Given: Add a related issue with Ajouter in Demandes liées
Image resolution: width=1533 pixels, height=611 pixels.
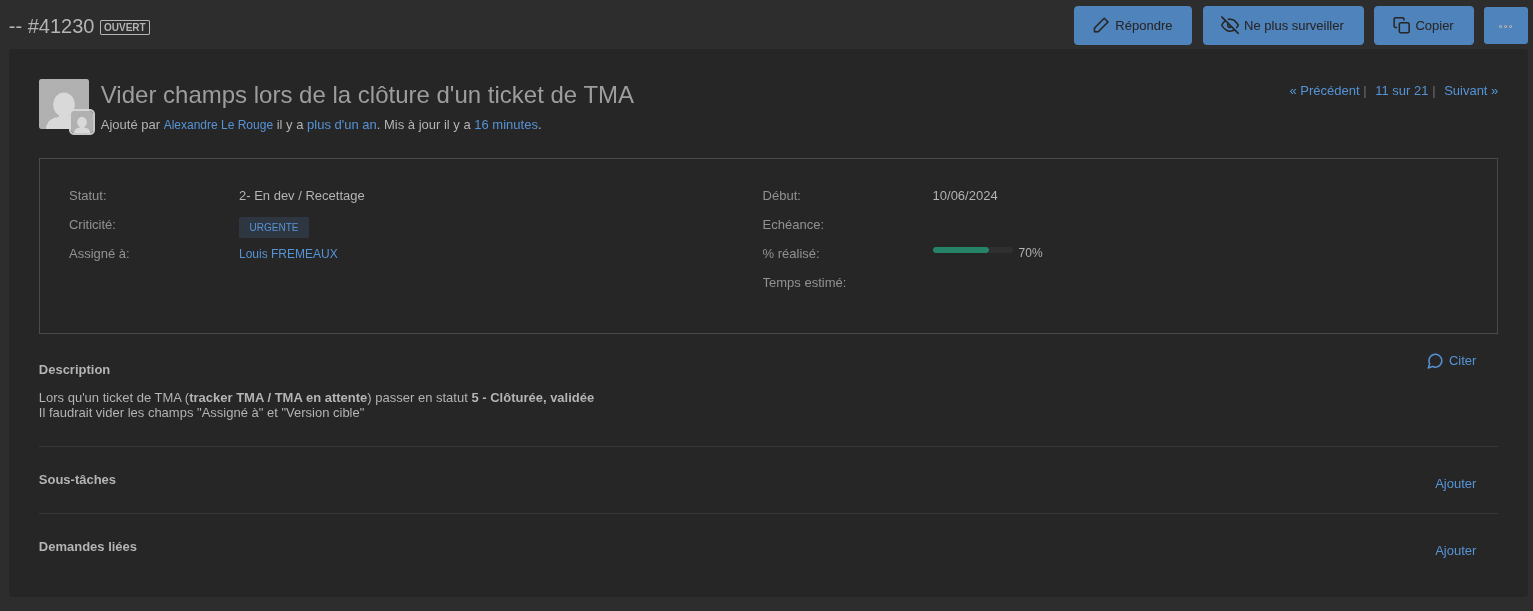Looking at the screenshot, I should (x=1455, y=551).
